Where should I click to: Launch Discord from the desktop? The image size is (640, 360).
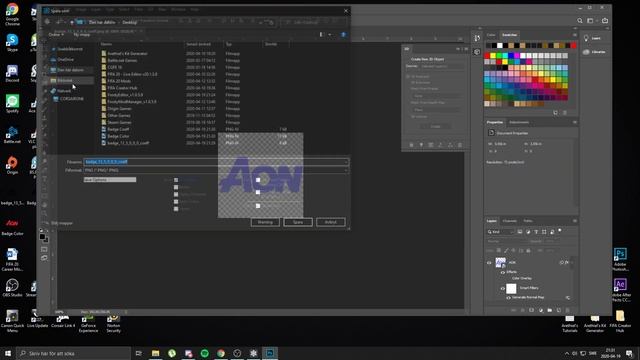tap(12, 73)
